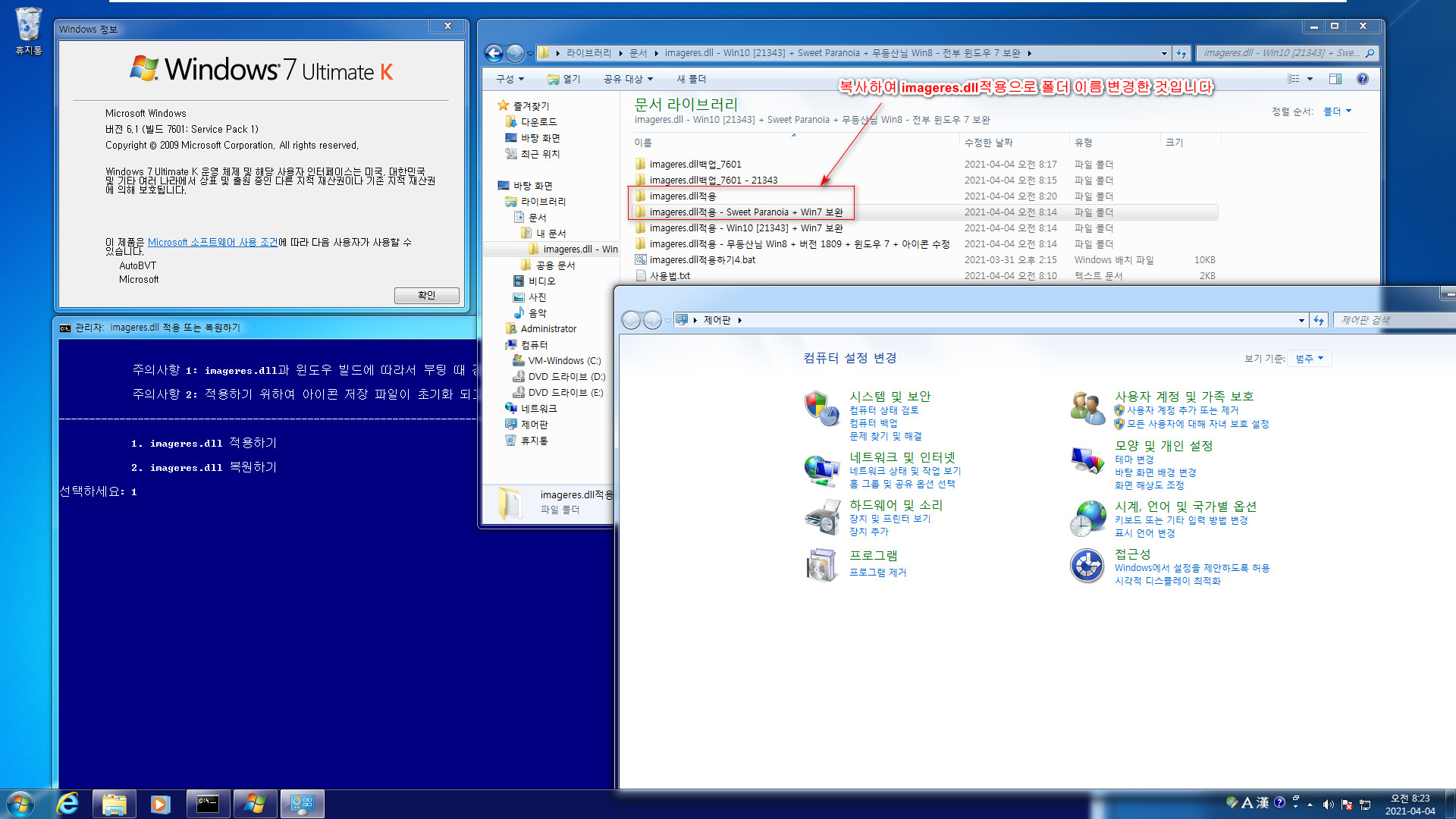This screenshot has height=819, width=1456.
Task: Open the 테마 변경 link
Action: click(x=1134, y=460)
